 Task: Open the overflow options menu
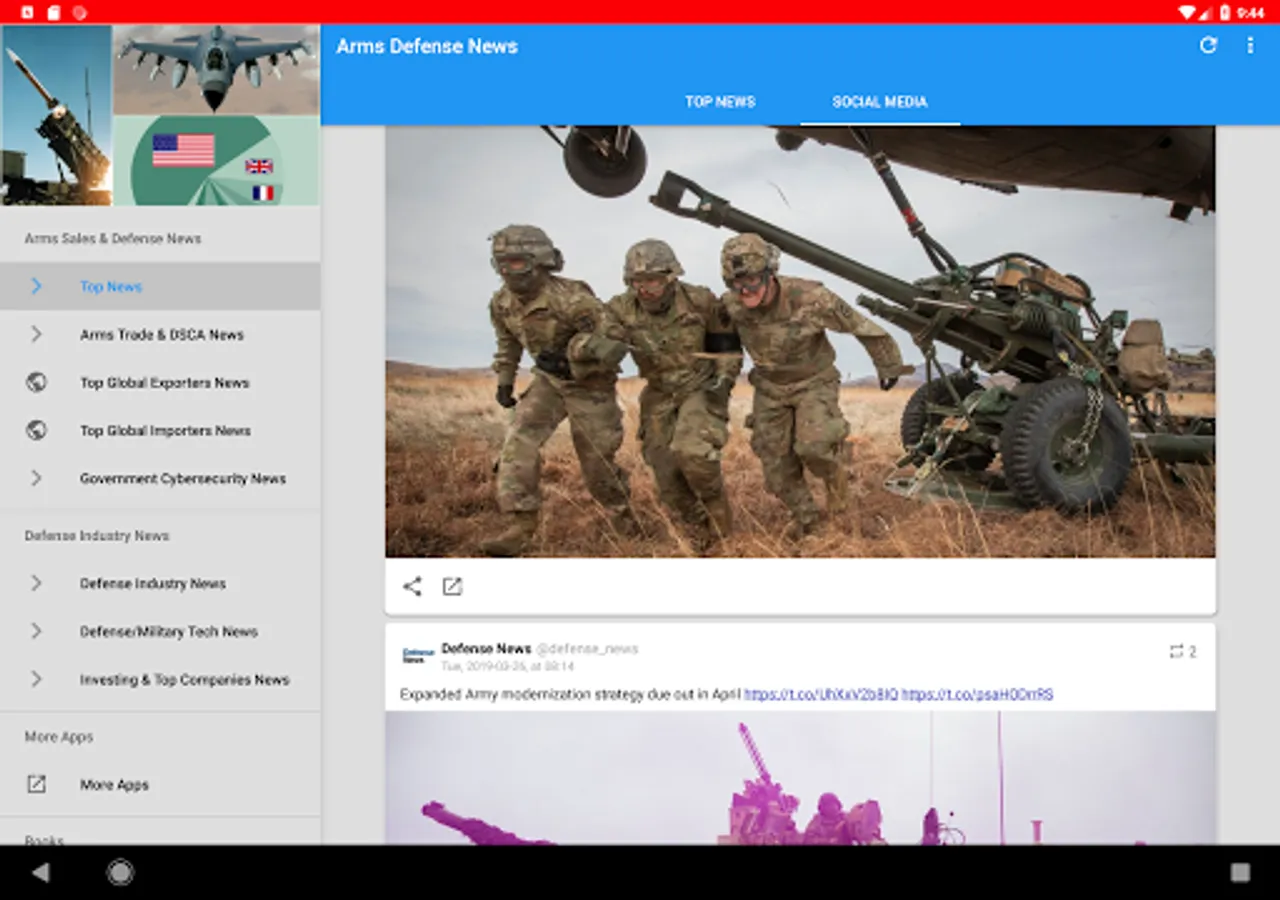point(1250,45)
